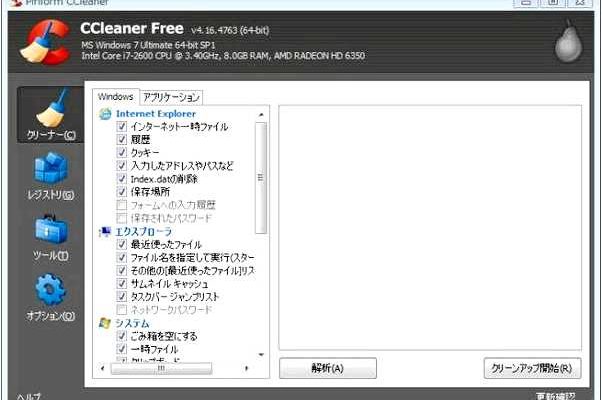Uncheck the クッキー checkbox
602x400 pixels.
121,152
